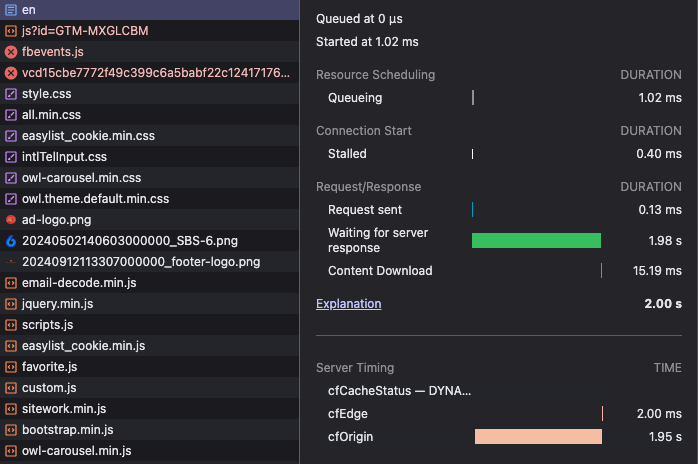Click the red error icon for vcd15cbe7772 request
698x464 pixels.
10,73
